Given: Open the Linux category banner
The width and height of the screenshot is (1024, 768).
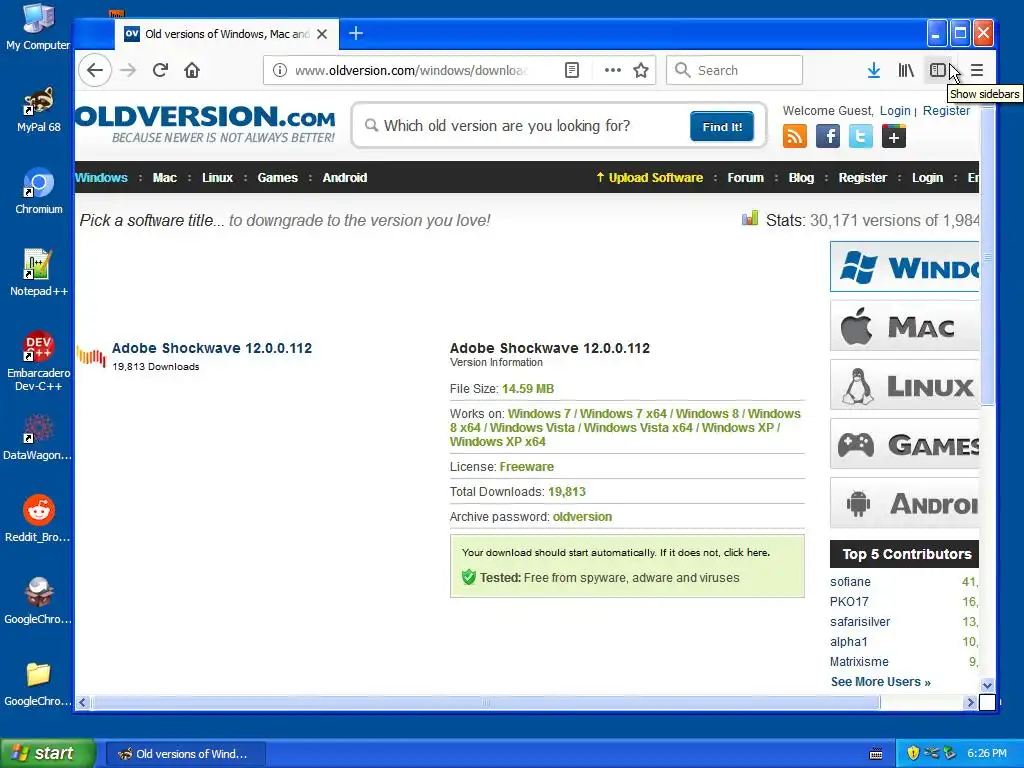Looking at the screenshot, I should [x=904, y=385].
